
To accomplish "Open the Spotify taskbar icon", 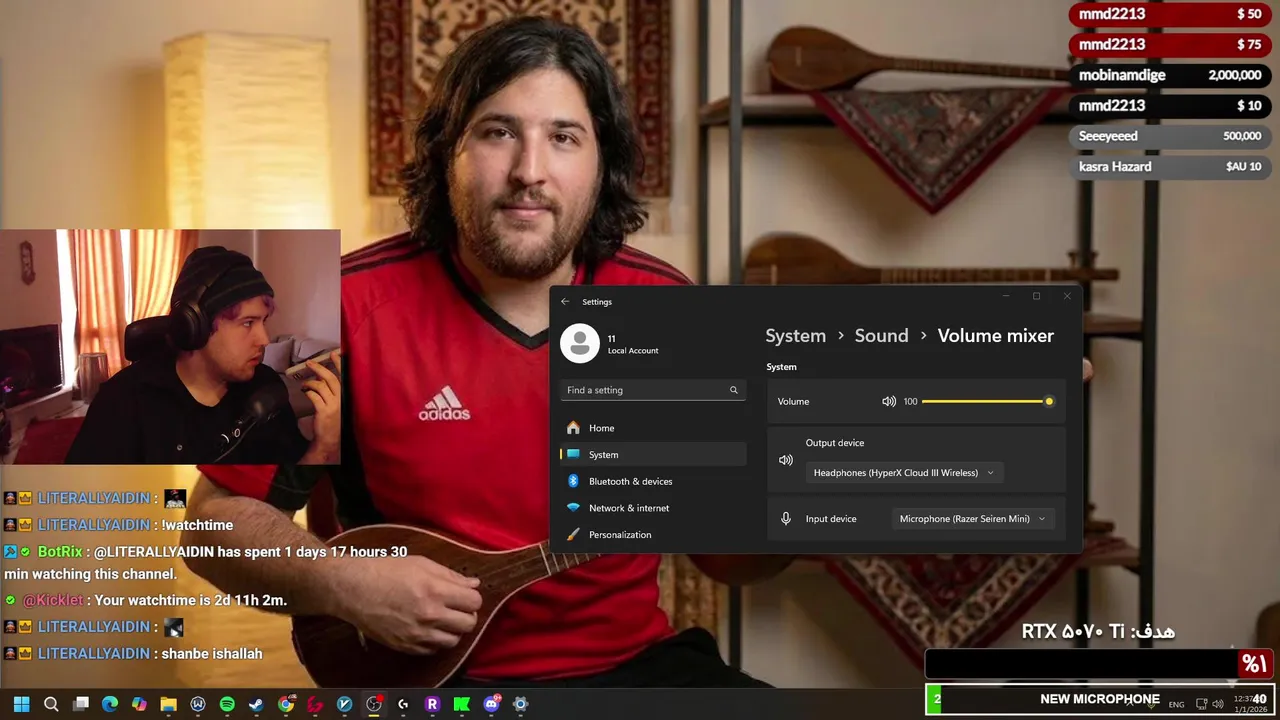I will 227,704.
